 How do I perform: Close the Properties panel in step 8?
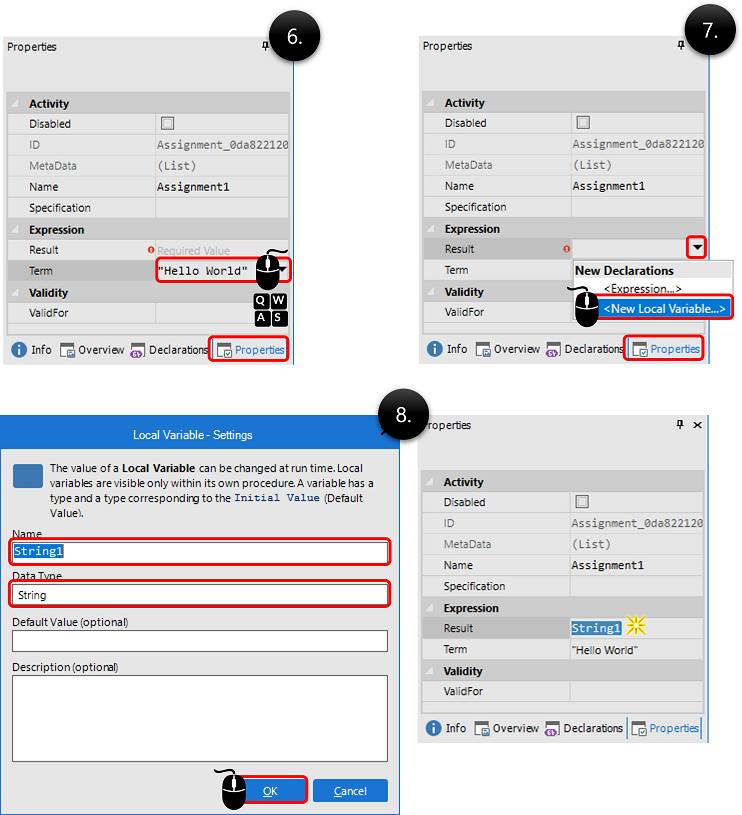(697, 425)
